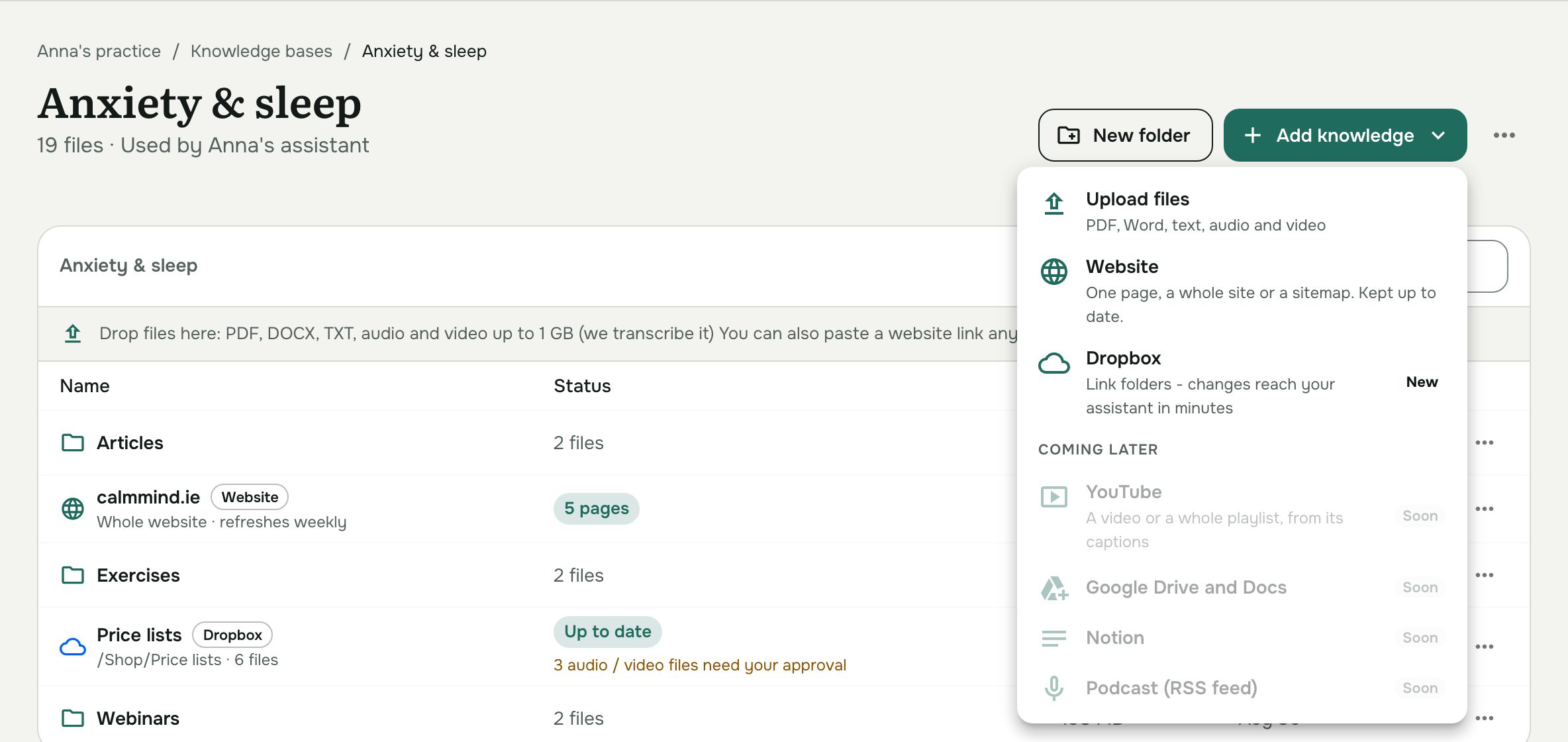The image size is (1568, 742).
Task: Click the Google Drive icon in the menu
Action: tap(1053, 588)
